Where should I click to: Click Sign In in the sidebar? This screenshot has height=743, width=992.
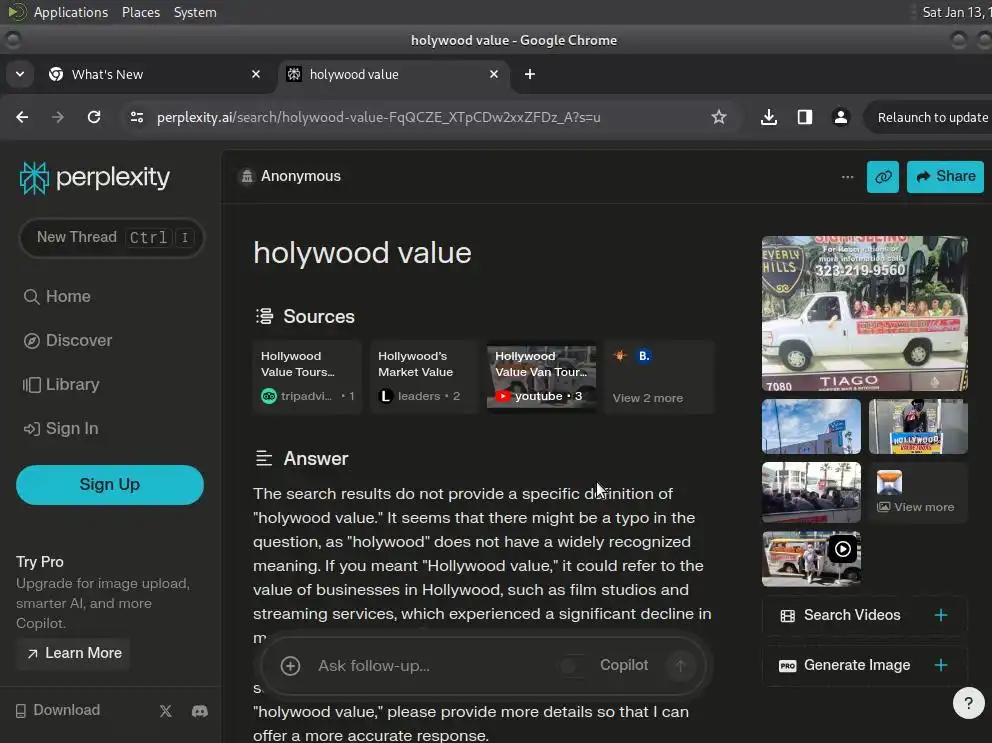coord(61,428)
